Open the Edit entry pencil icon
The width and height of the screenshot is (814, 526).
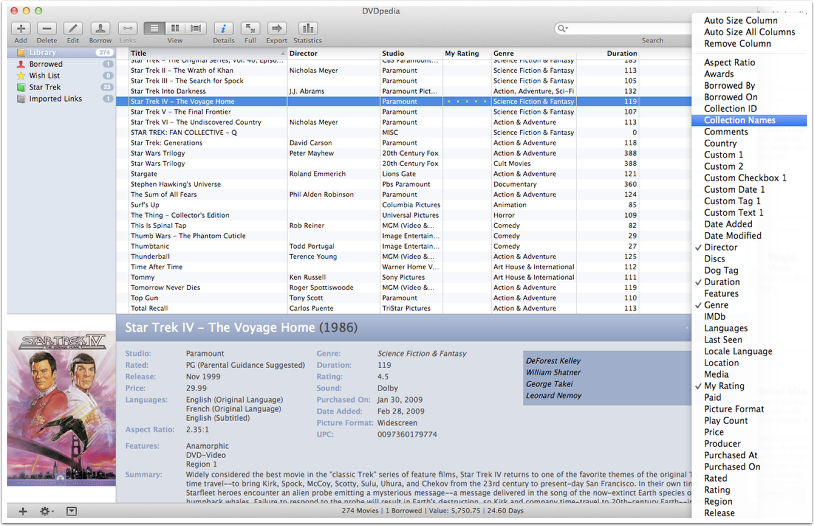pyautogui.click(x=73, y=28)
